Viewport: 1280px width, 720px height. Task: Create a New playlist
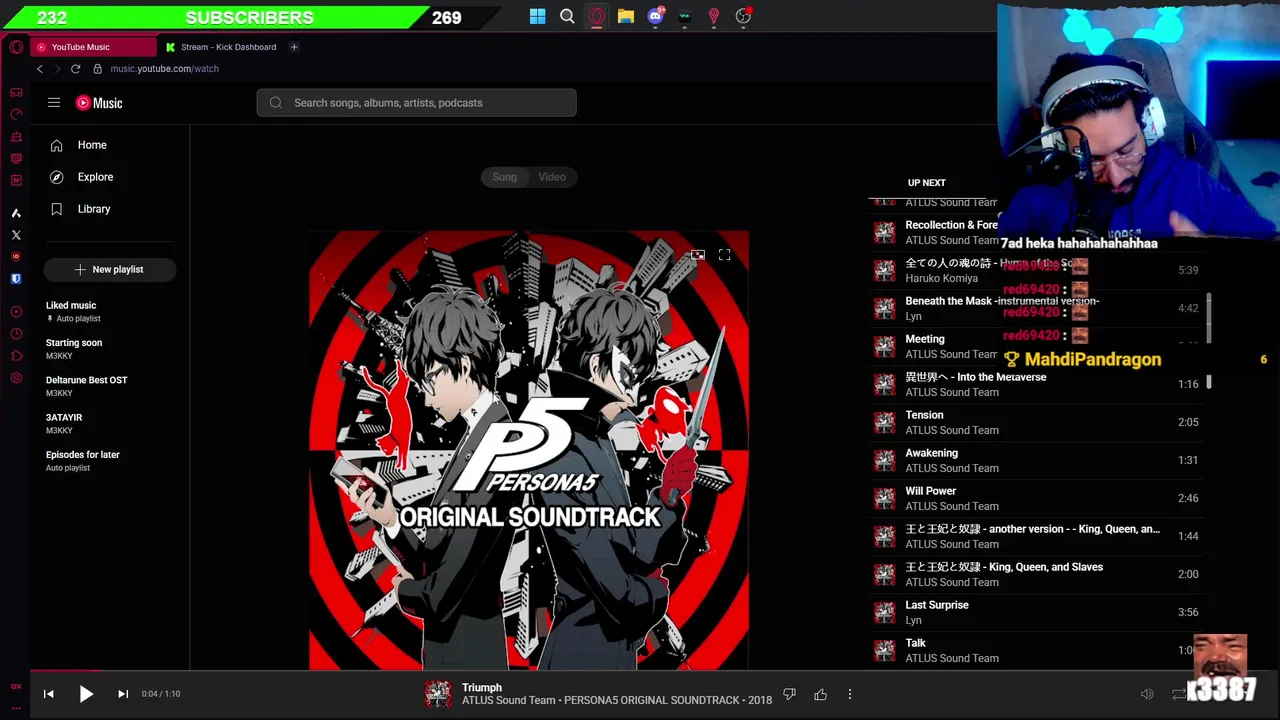(x=110, y=269)
